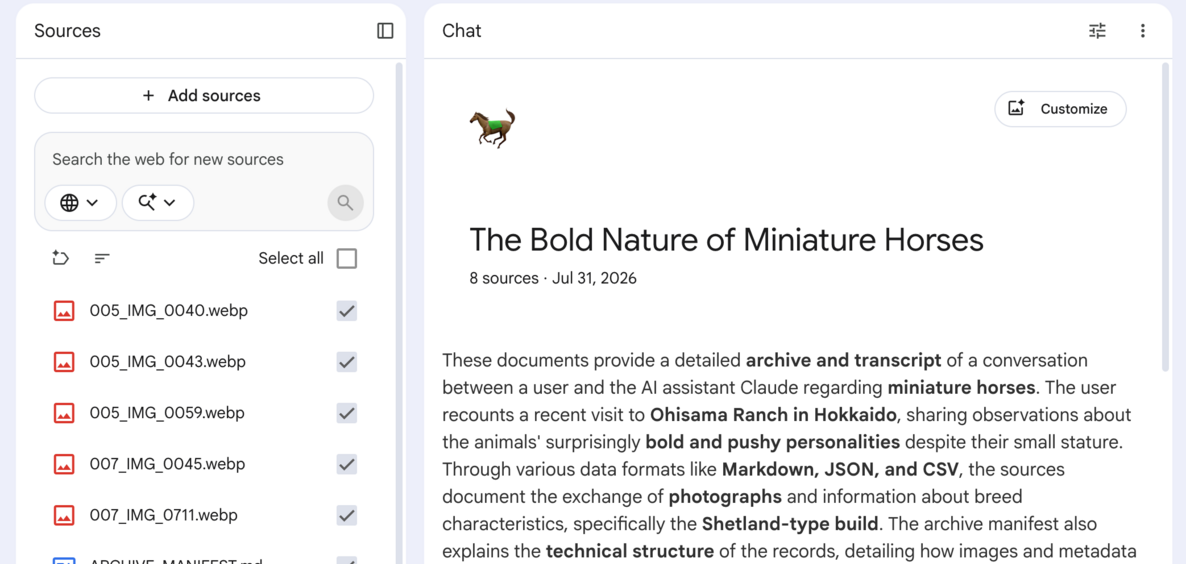The image size is (1186, 564).
Task: Click image icon for 007_IMG_0045.webp
Action: click(x=64, y=464)
